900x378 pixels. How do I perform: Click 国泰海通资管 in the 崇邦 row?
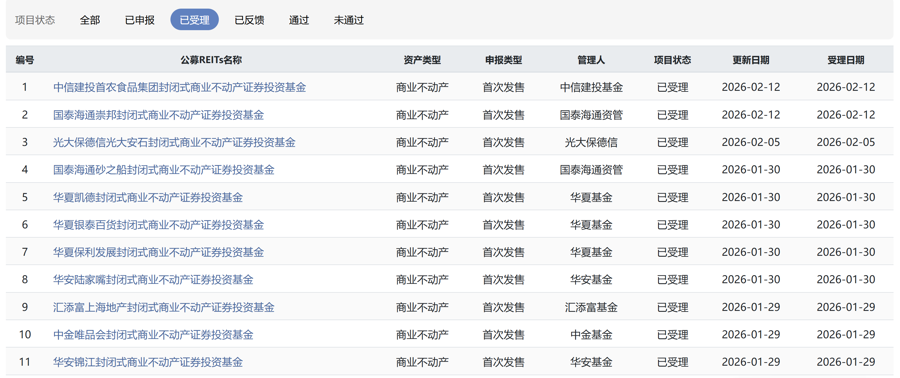click(591, 115)
